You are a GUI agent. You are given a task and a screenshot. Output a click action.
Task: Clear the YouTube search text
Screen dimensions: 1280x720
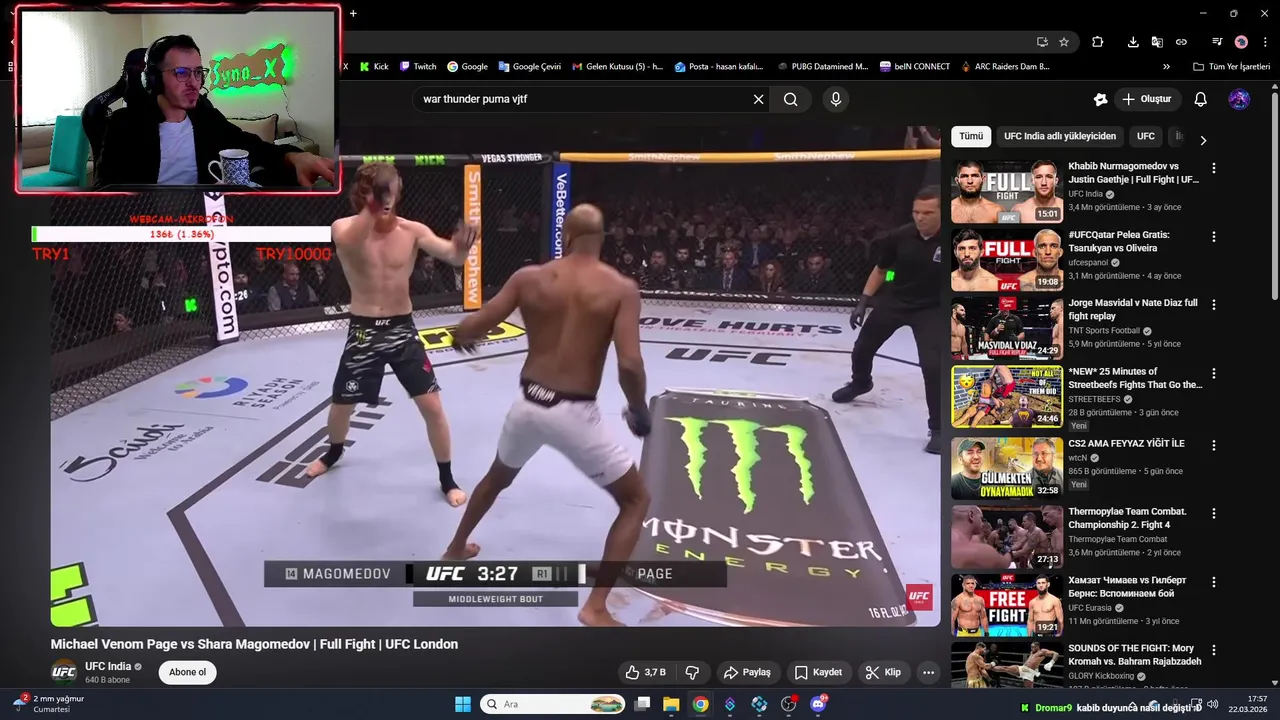(x=758, y=99)
